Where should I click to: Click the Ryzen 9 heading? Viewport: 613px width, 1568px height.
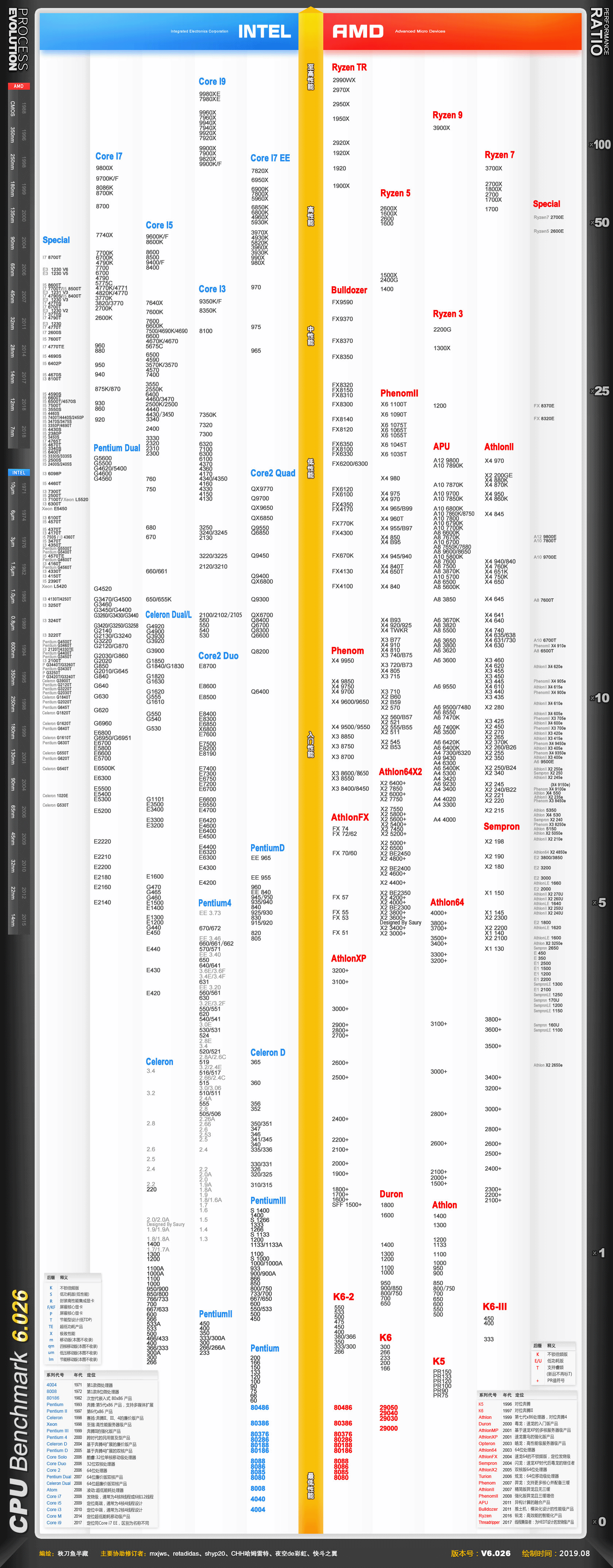click(447, 115)
